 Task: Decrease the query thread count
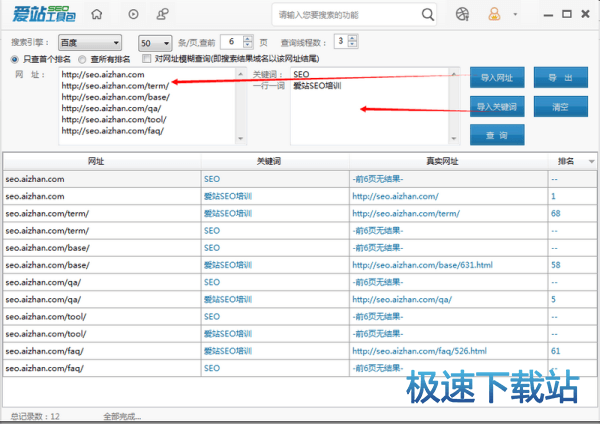click(352, 44)
